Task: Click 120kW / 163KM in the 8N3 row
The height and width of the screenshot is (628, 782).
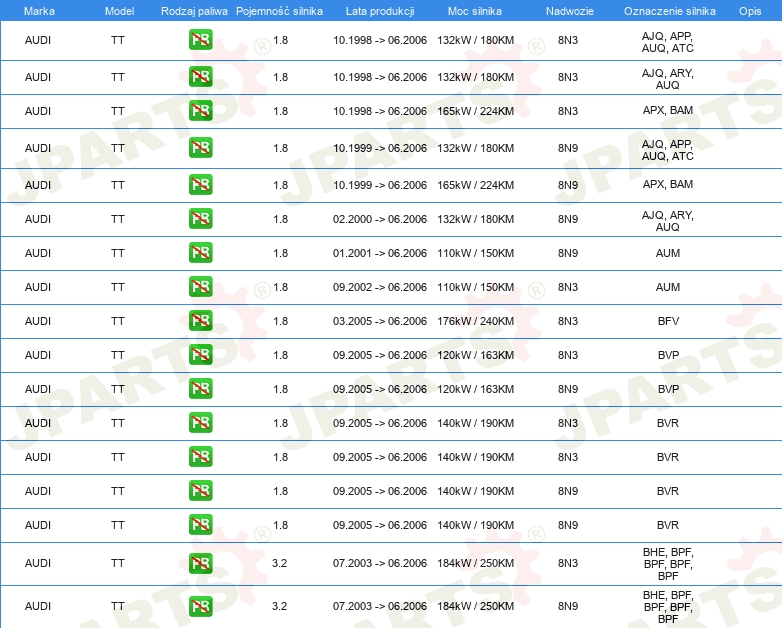Action: 476,355
